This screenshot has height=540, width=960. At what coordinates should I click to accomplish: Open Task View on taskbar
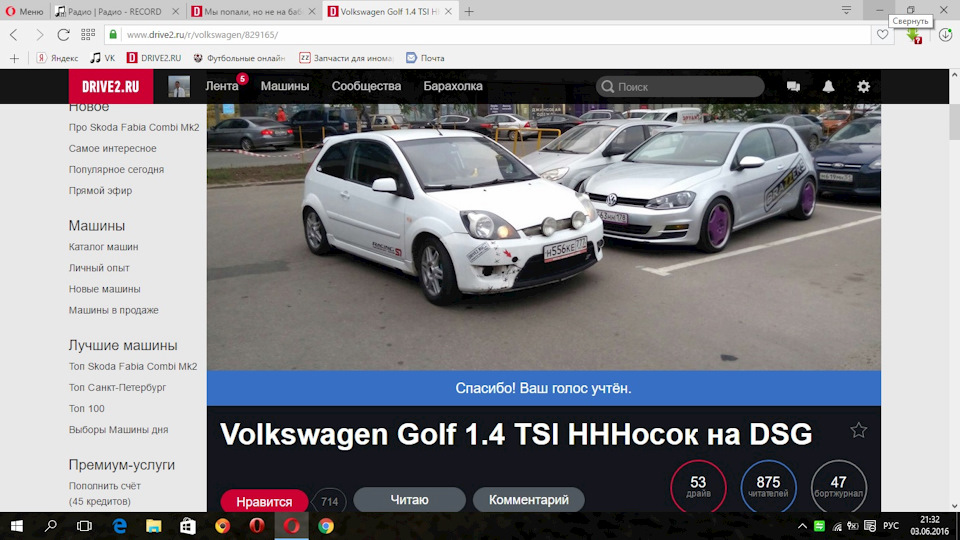tap(84, 526)
